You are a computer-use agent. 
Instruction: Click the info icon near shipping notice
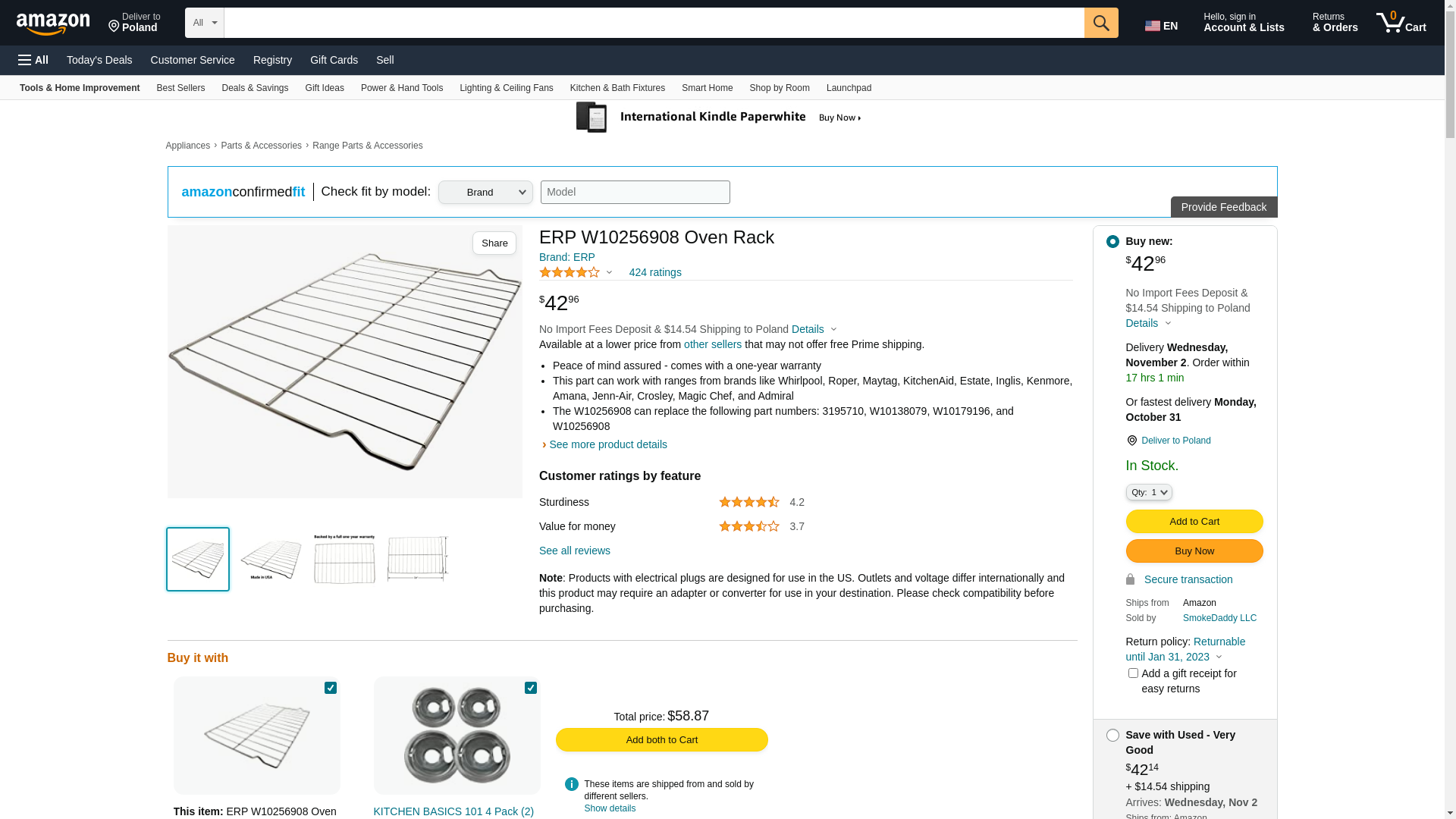point(572,784)
